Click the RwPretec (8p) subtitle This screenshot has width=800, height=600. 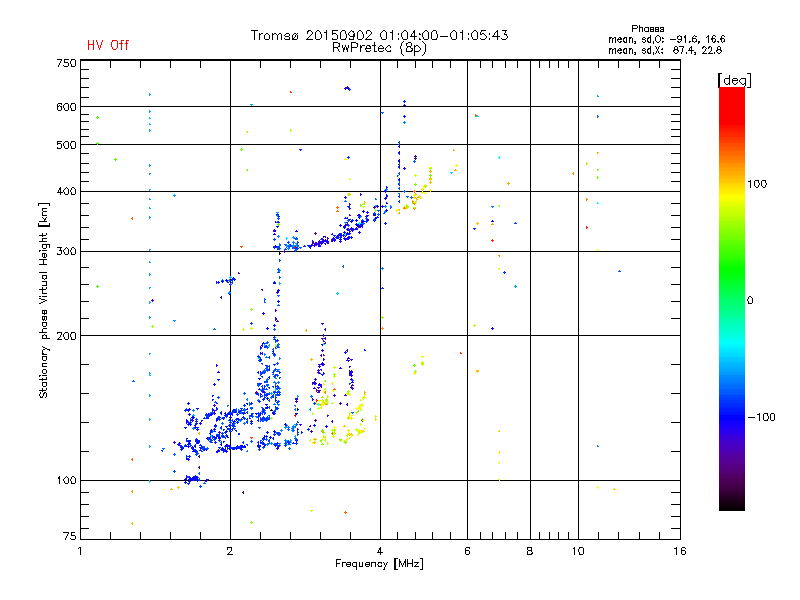[x=379, y=47]
